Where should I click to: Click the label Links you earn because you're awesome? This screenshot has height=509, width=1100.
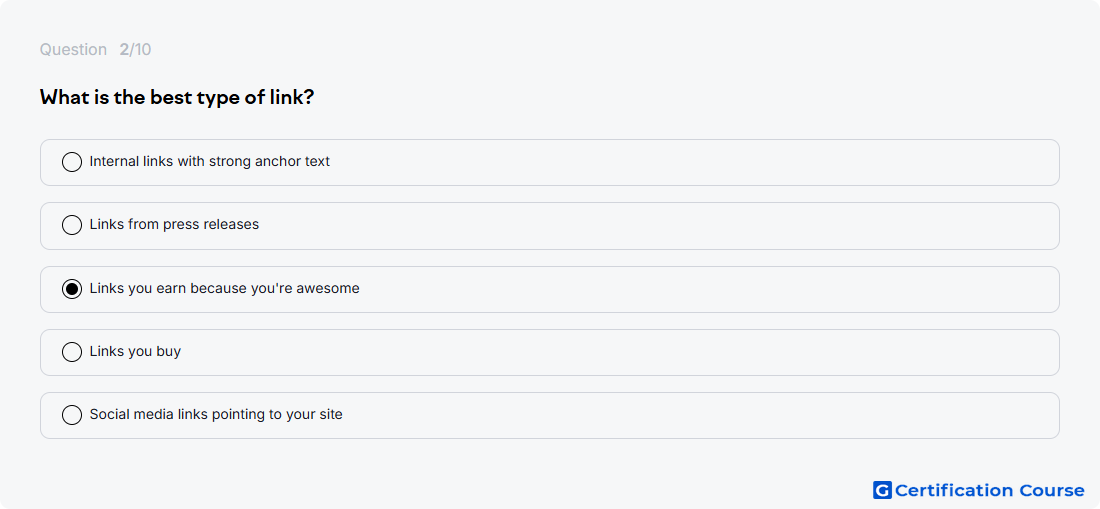coord(224,288)
